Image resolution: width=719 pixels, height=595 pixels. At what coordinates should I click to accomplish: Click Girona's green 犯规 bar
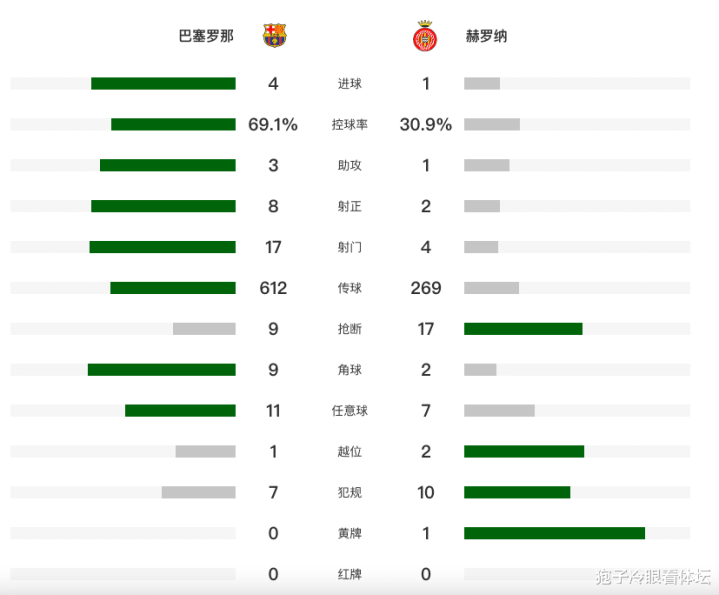point(517,492)
